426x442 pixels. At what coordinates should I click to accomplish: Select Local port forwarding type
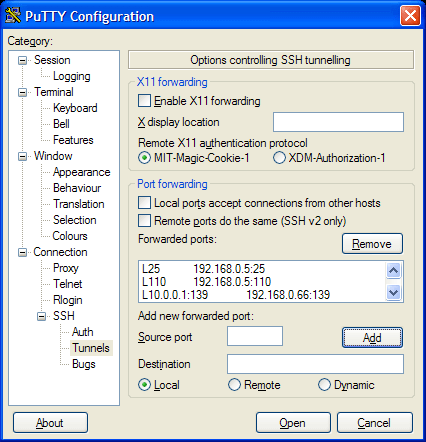pos(144,385)
